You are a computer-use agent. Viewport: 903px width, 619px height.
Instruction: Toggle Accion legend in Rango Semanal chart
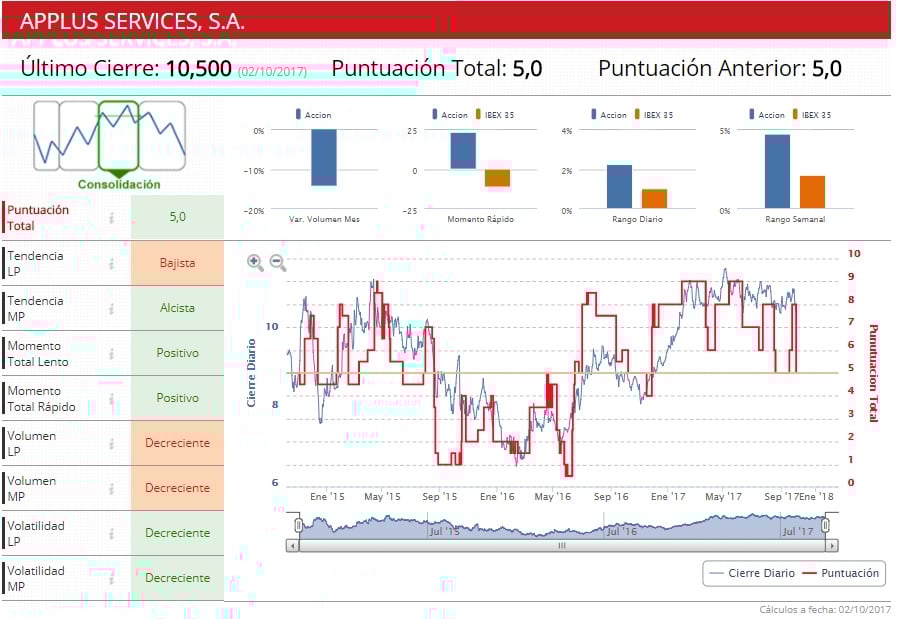click(767, 115)
